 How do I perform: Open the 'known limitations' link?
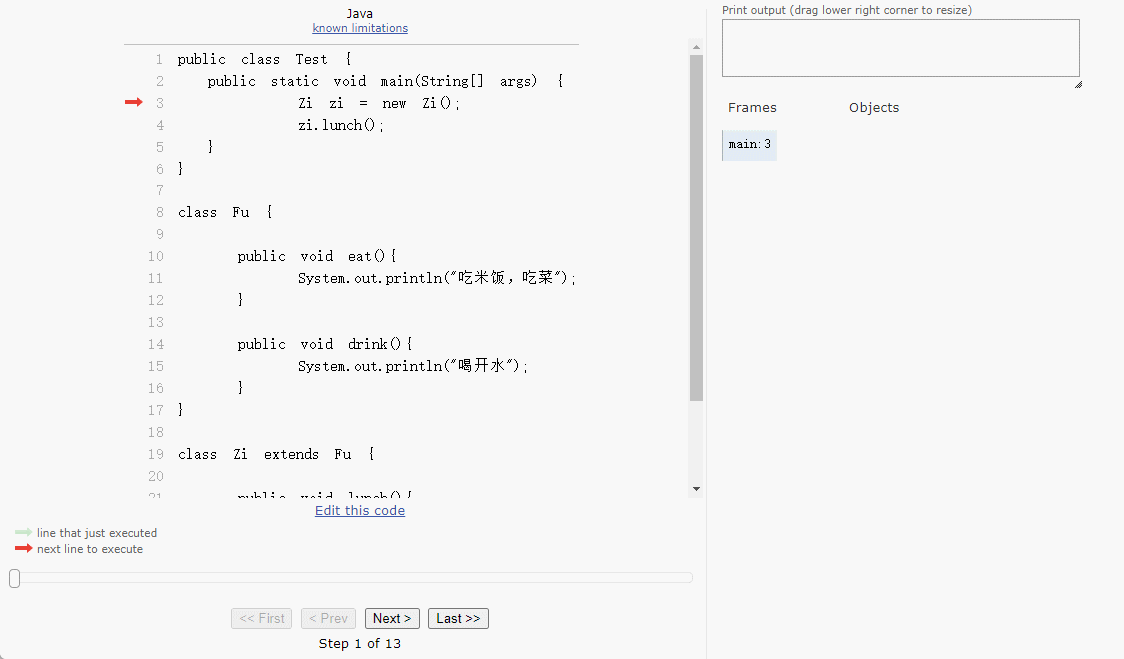click(x=360, y=28)
